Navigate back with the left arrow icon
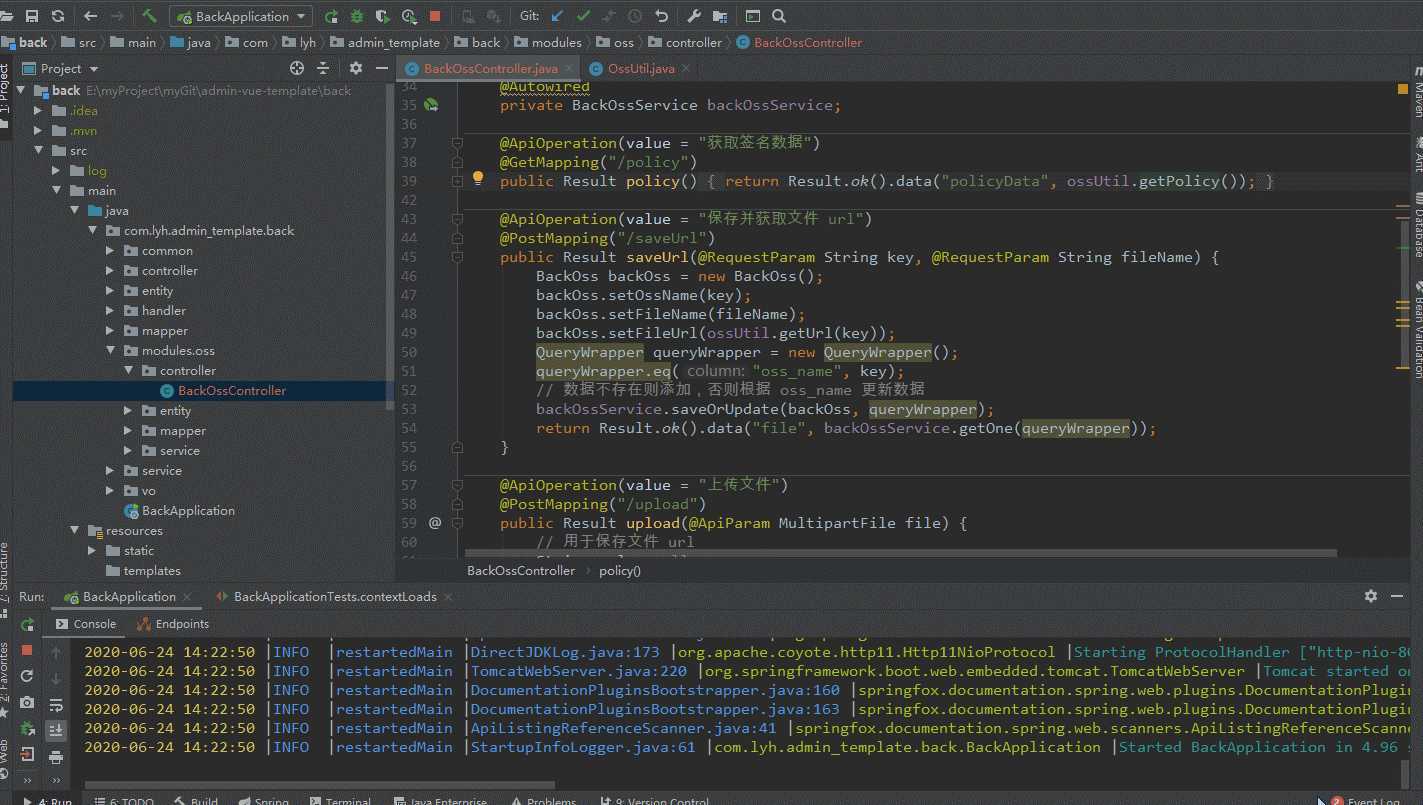1423x805 pixels. click(91, 16)
